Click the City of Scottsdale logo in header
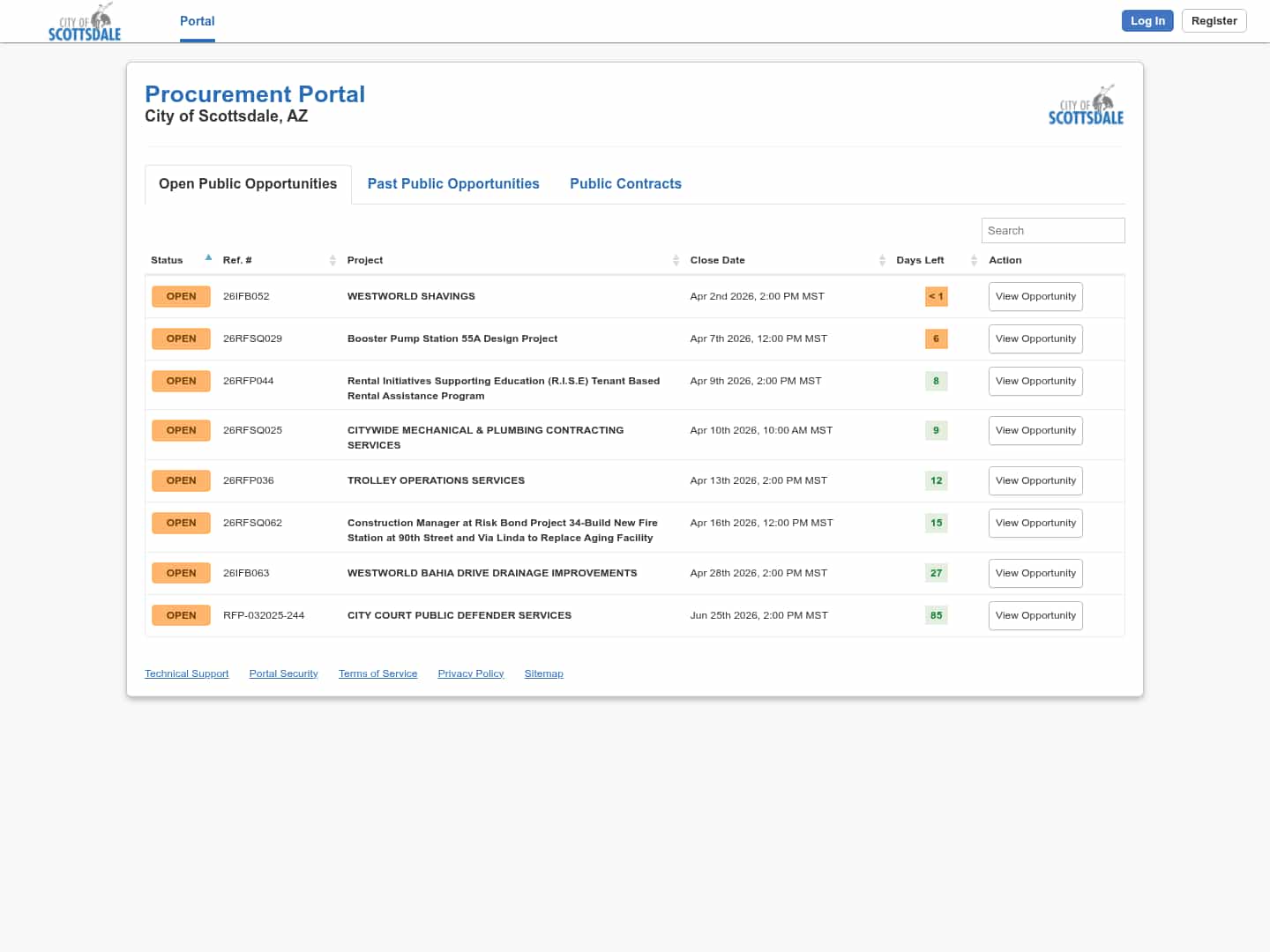The width and height of the screenshot is (1270, 952). pos(85,22)
